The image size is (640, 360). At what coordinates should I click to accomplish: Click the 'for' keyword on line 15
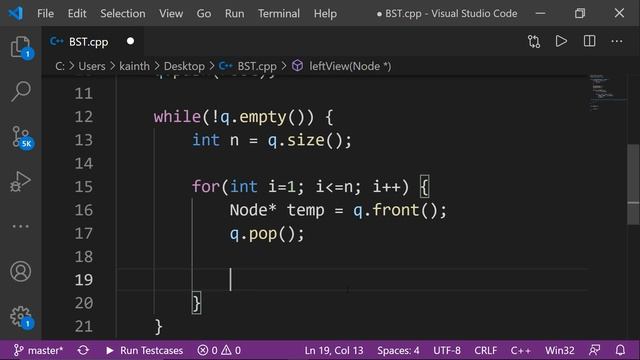(206, 187)
